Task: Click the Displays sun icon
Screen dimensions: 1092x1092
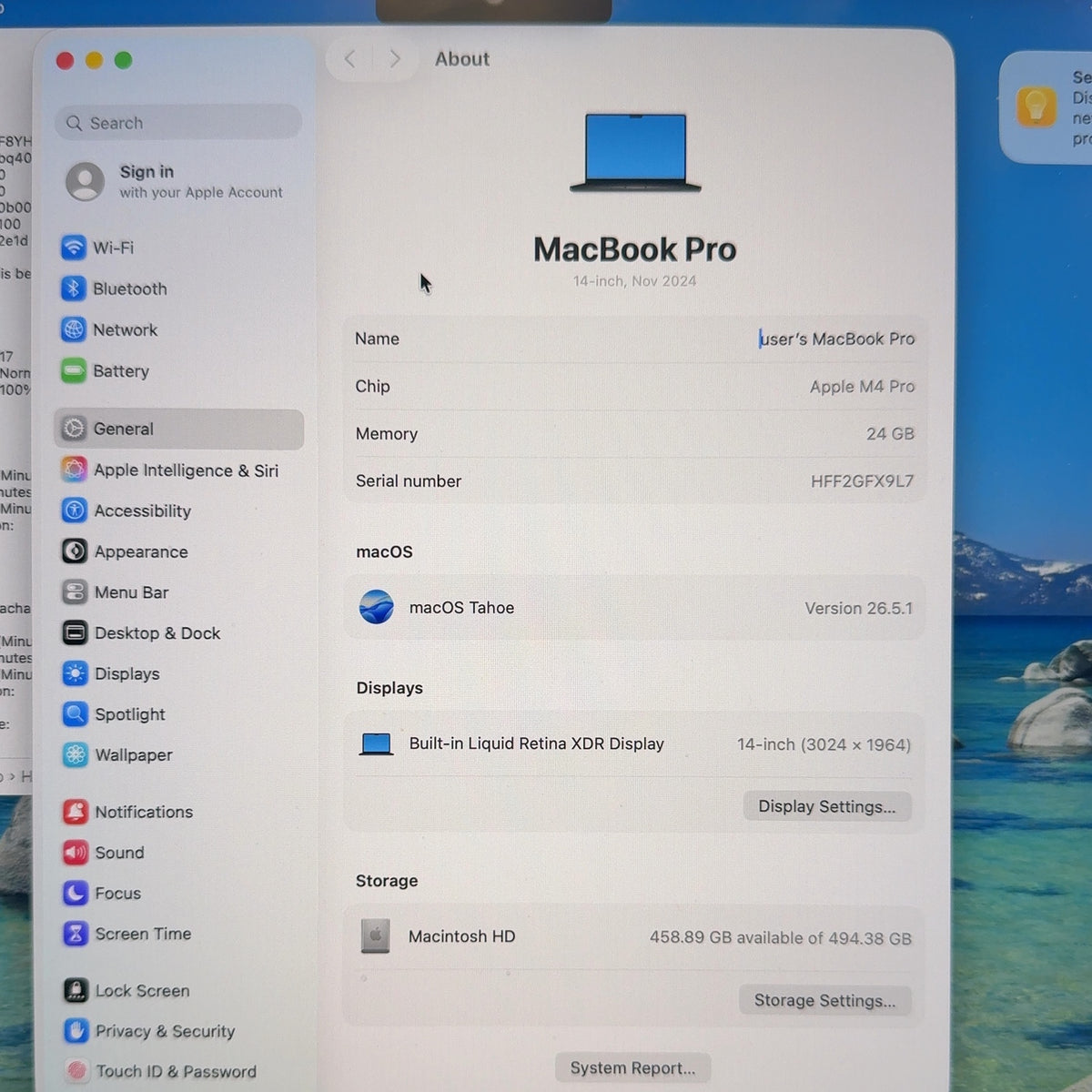Action: (x=76, y=673)
